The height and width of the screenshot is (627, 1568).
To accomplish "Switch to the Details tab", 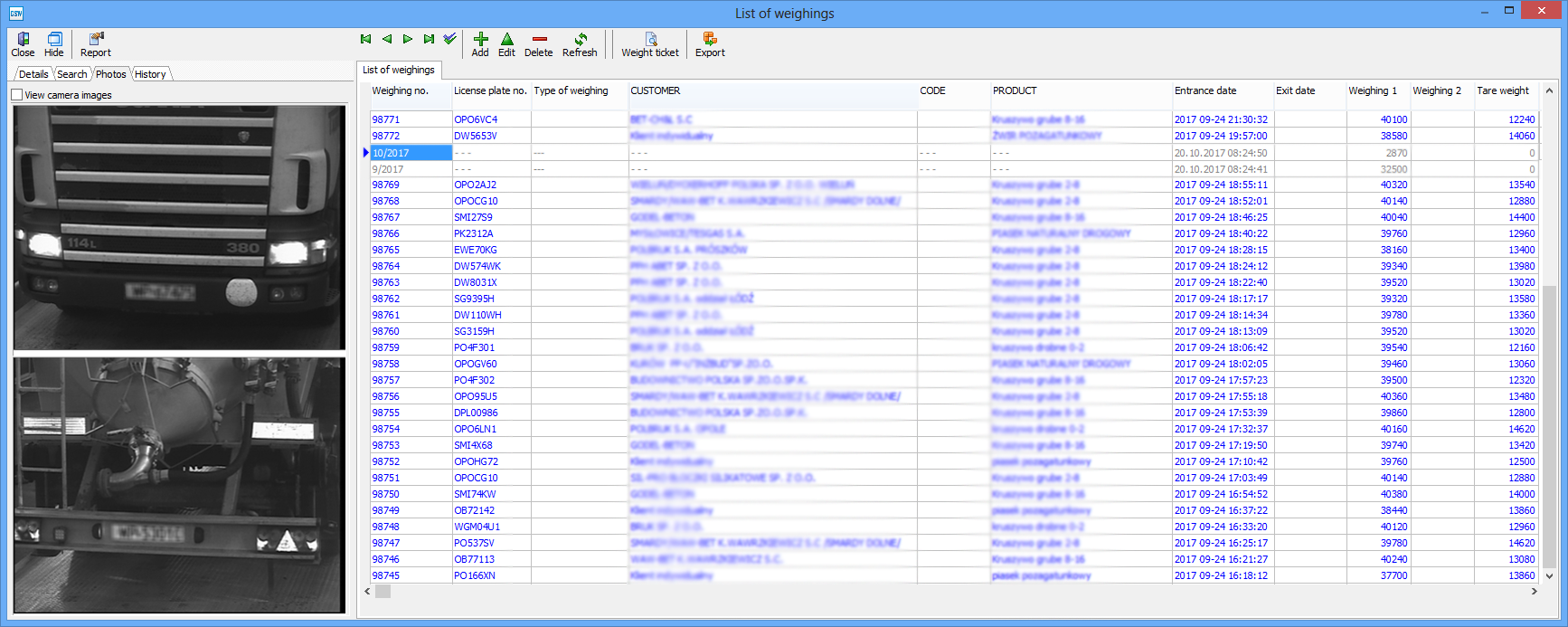I will click(x=33, y=74).
